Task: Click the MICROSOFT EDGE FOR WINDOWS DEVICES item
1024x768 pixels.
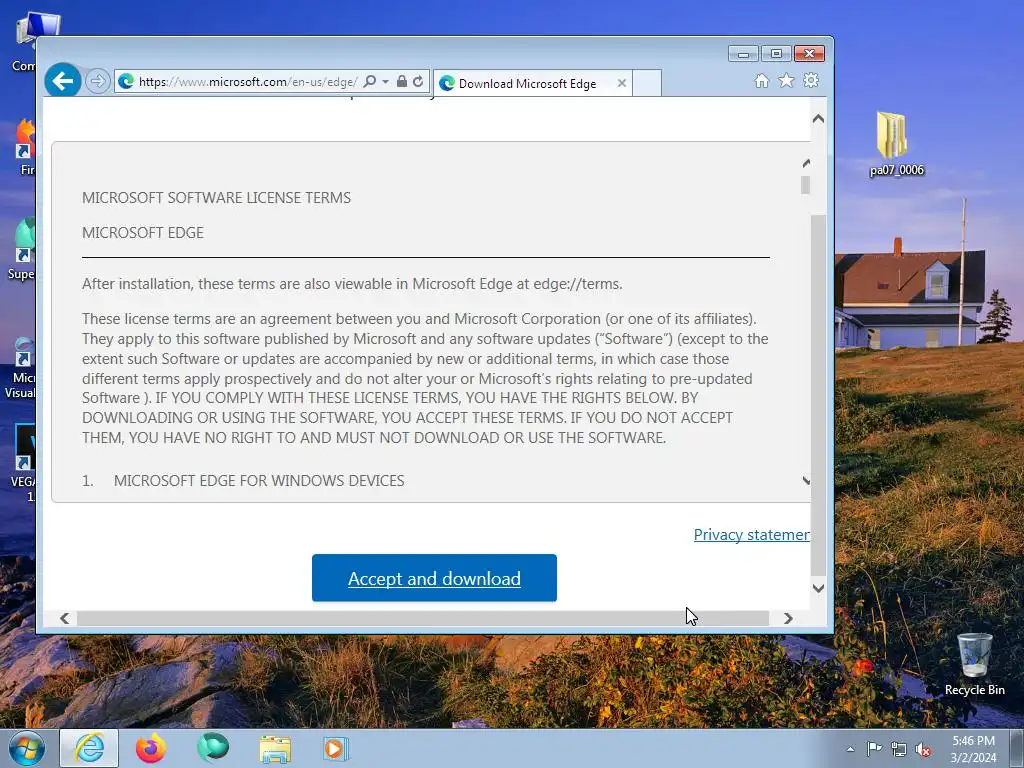Action: [x=259, y=481]
